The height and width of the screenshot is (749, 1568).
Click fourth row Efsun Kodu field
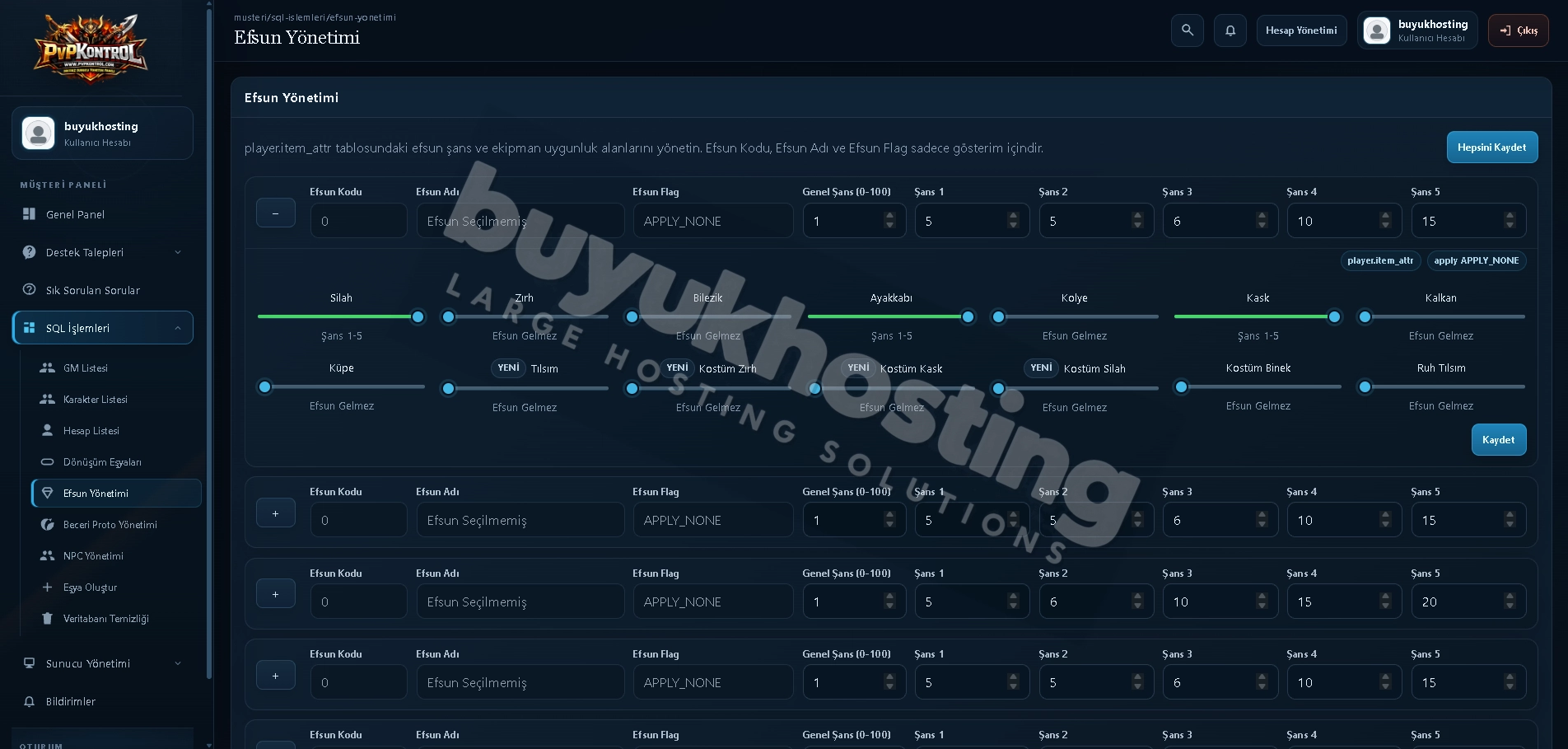358,682
